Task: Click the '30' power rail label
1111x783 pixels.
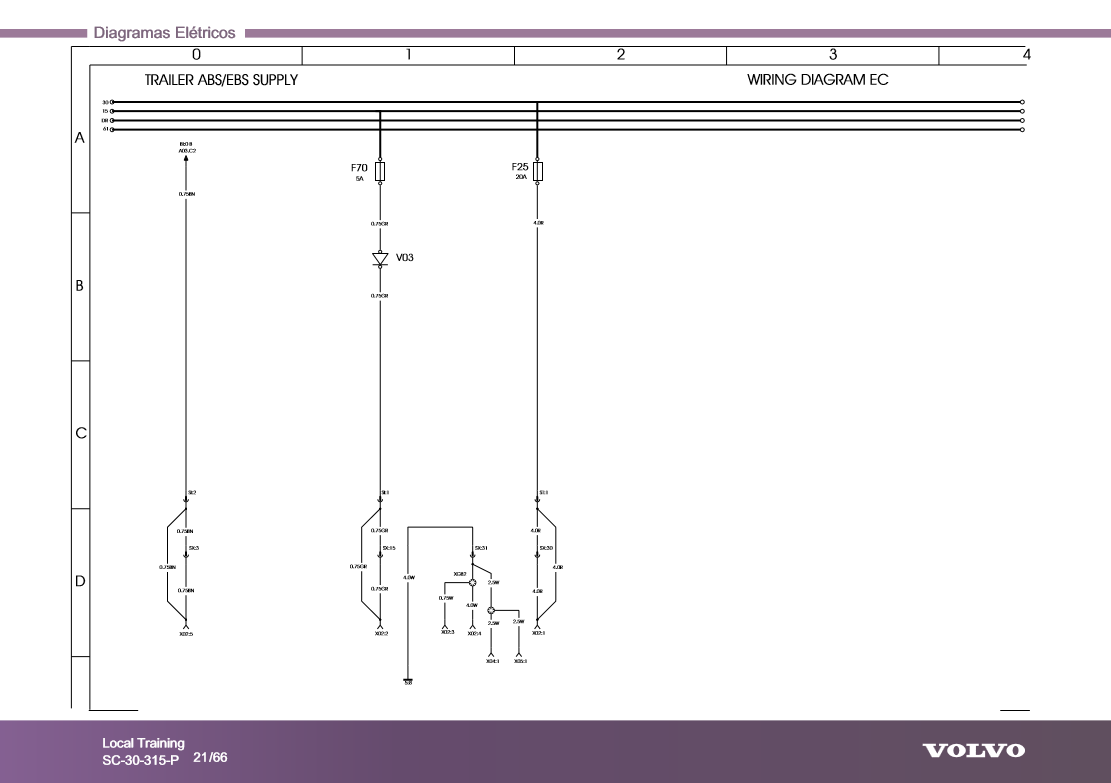Action: [105, 102]
